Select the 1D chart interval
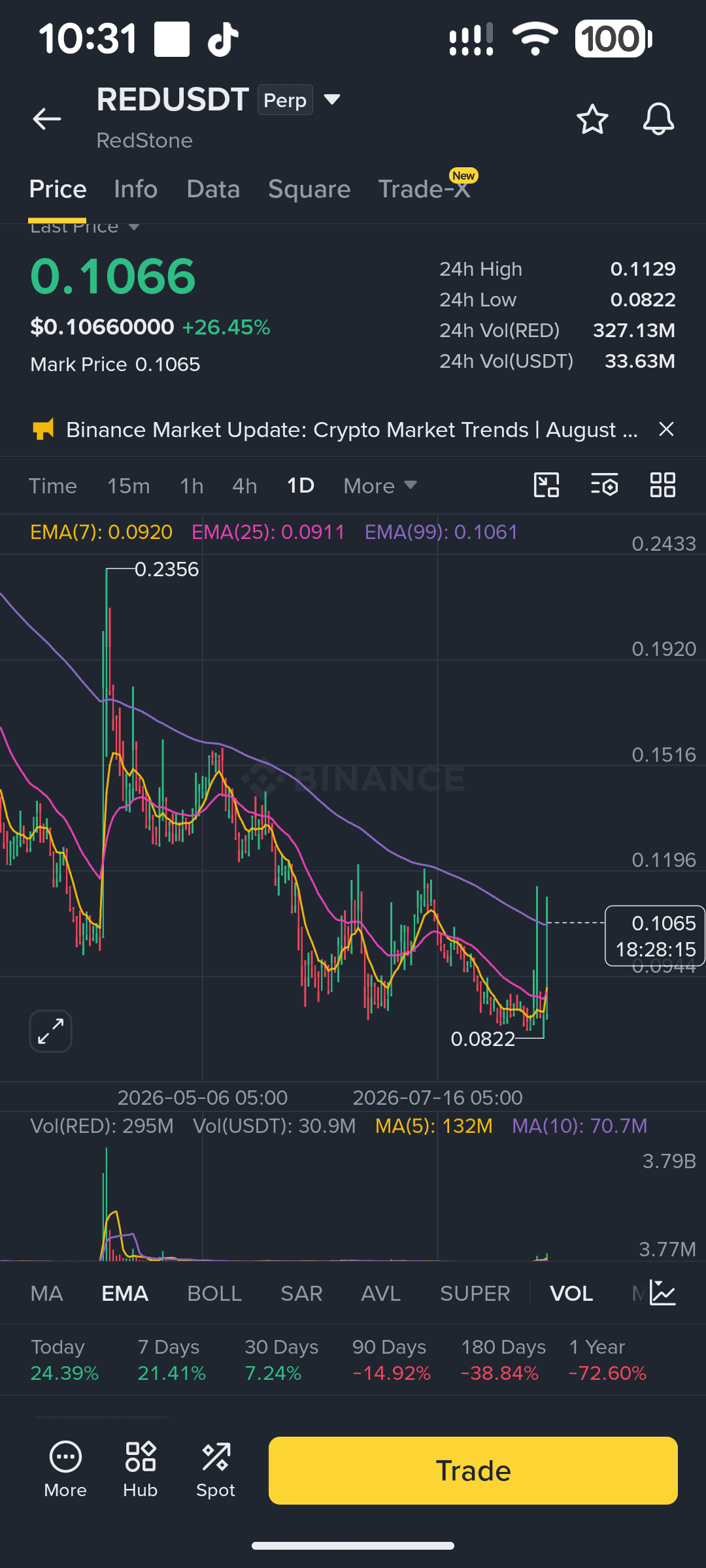 pyautogui.click(x=301, y=486)
